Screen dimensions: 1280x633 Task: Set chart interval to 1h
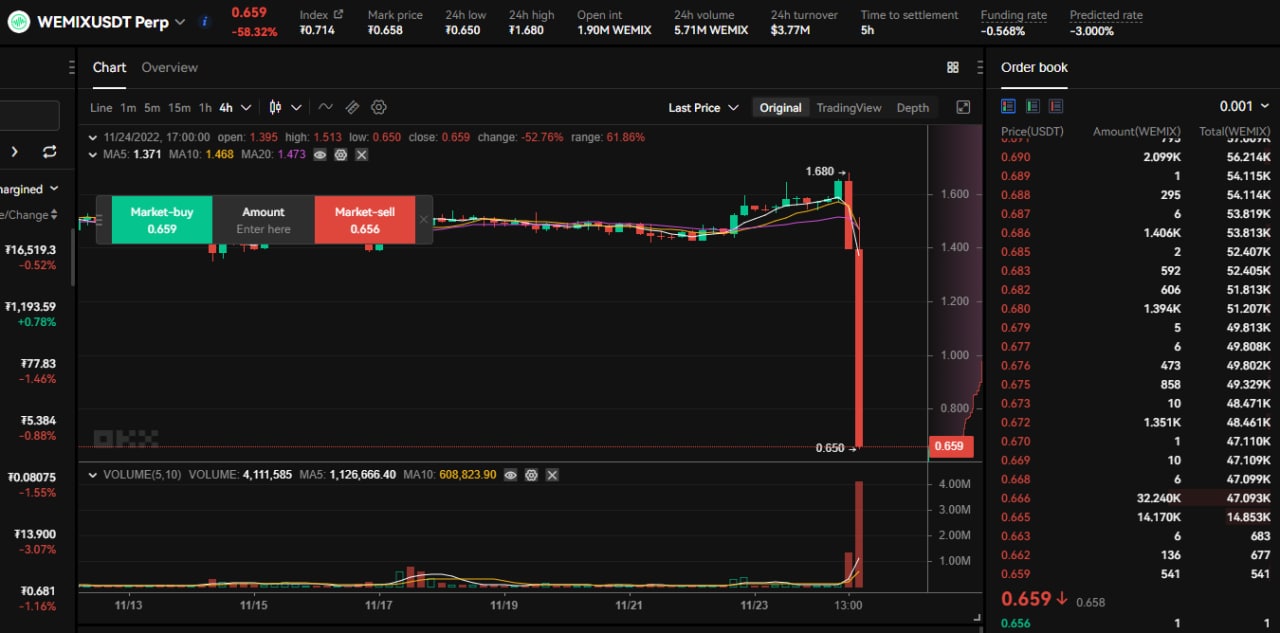[x=205, y=108]
